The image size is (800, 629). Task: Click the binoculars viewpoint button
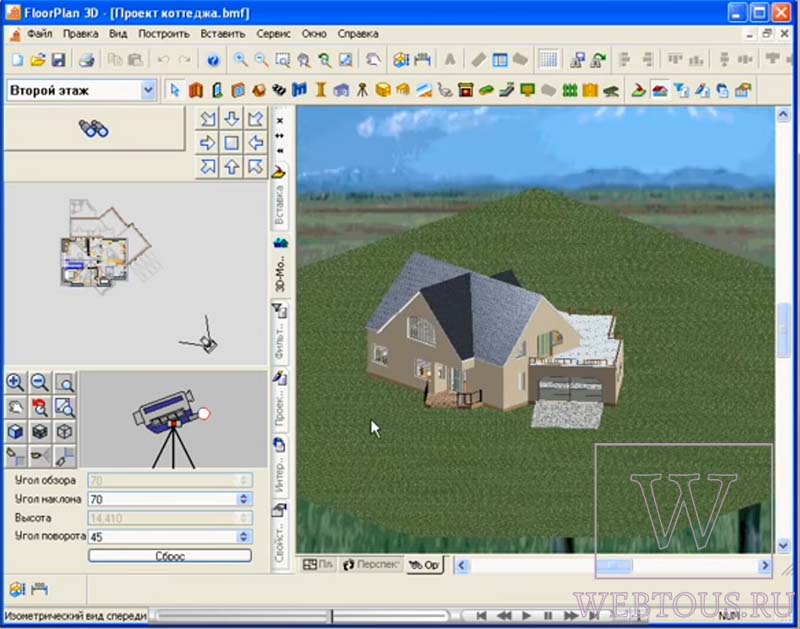(x=94, y=128)
